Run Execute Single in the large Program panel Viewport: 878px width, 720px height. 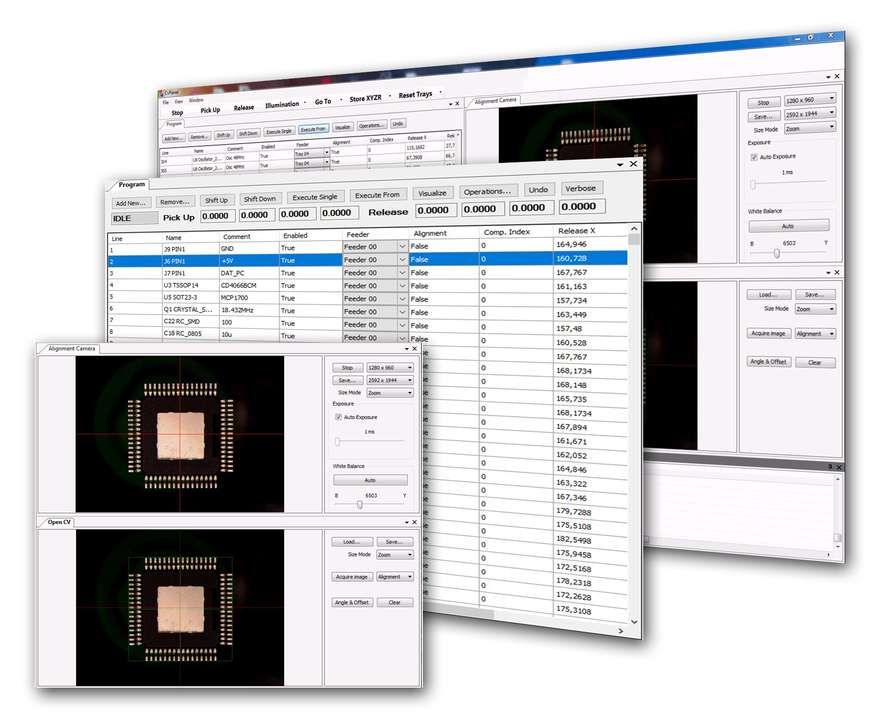[315, 197]
